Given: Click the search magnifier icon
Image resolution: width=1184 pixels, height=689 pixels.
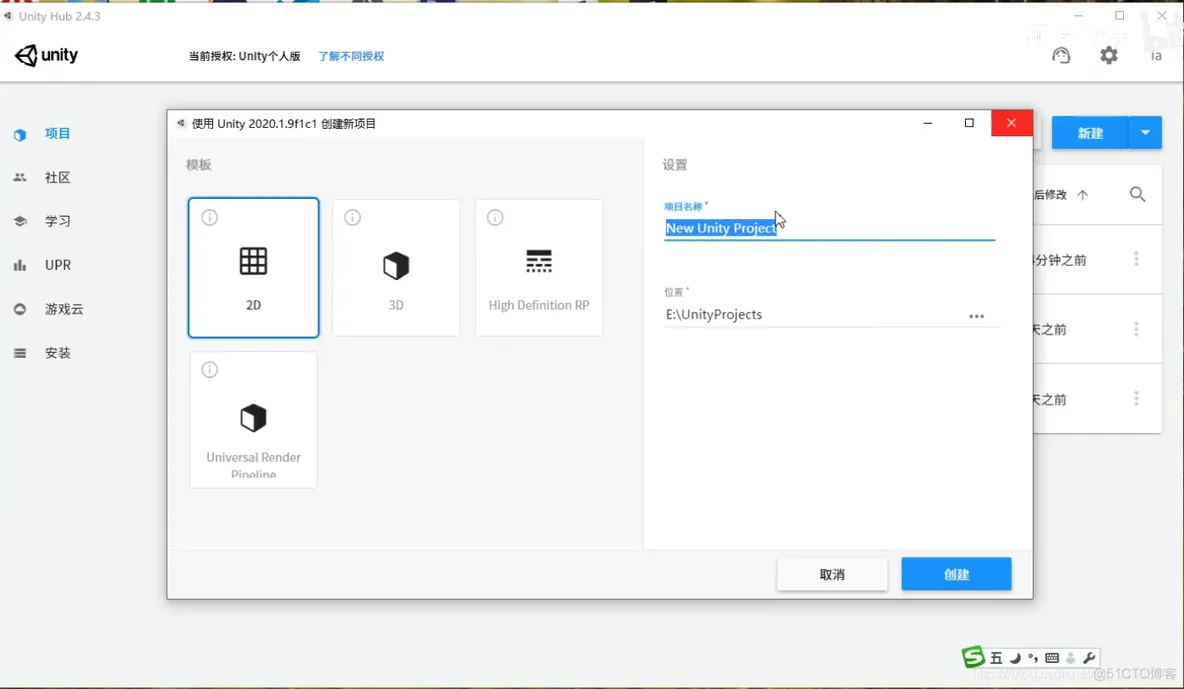Looking at the screenshot, I should [x=1137, y=195].
